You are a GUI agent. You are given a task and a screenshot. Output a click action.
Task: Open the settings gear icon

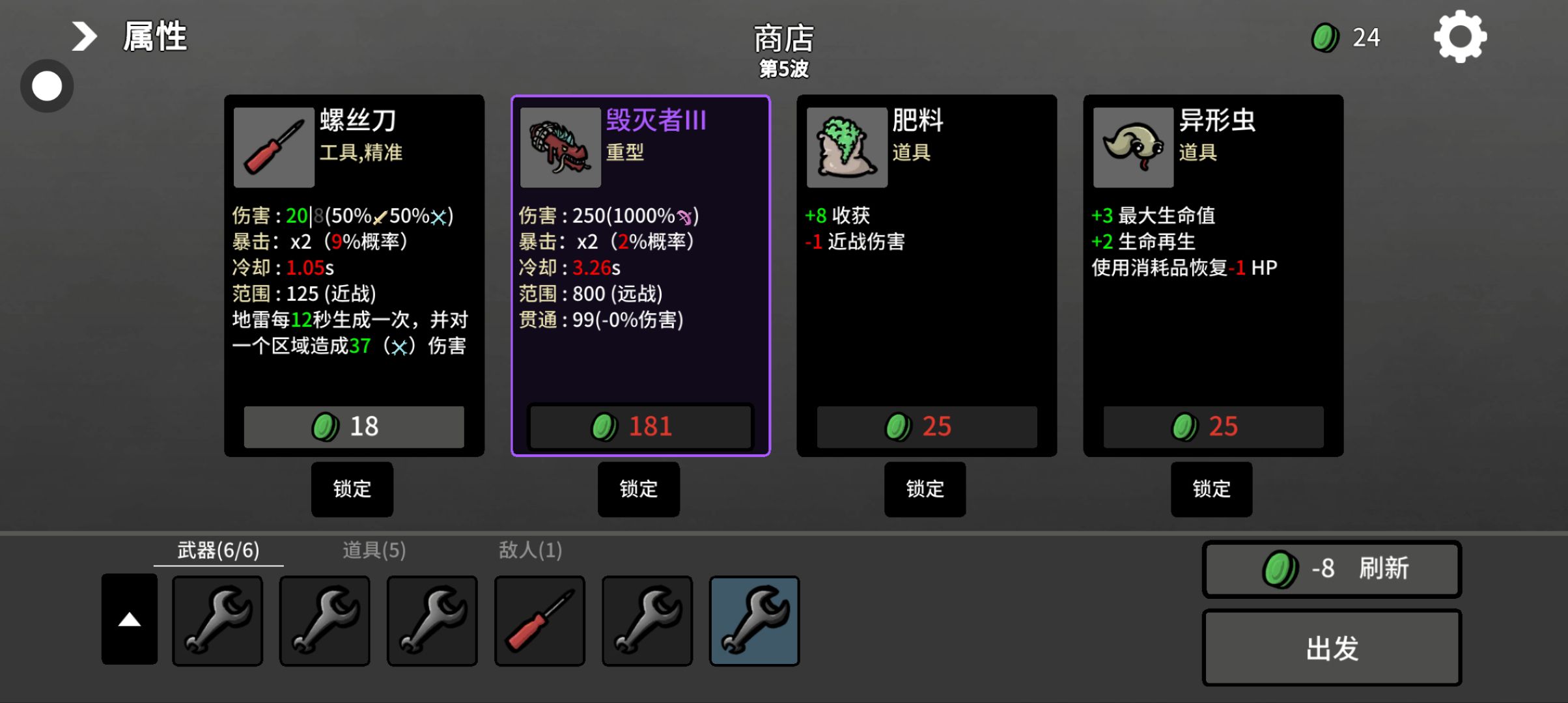click(x=1460, y=36)
